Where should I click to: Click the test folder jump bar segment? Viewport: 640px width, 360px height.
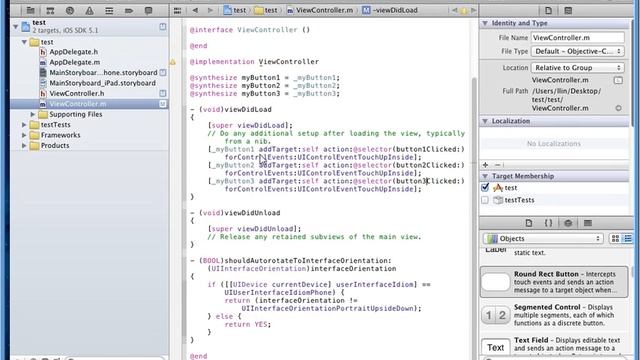266,10
